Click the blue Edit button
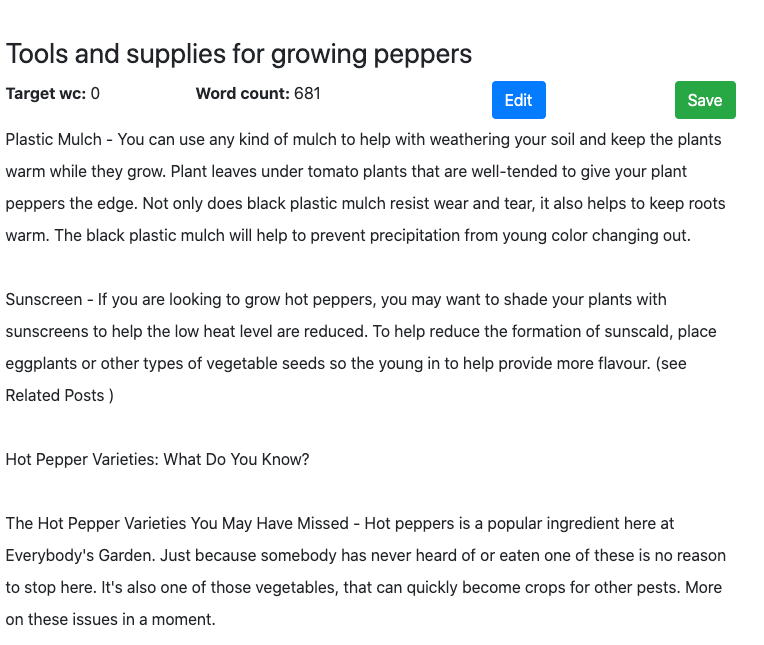764x645 pixels. click(x=518, y=100)
